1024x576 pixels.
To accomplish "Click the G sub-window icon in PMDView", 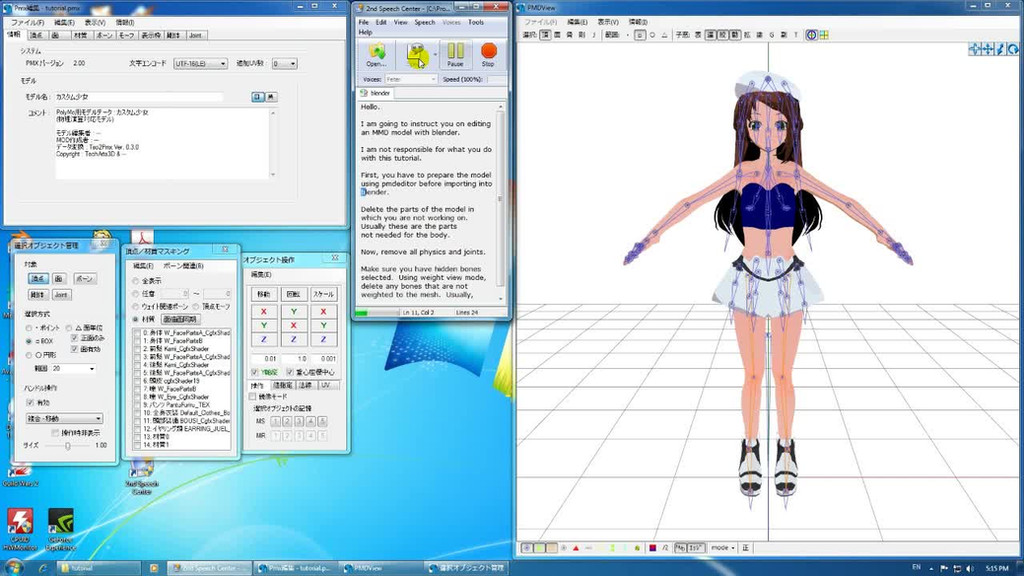I will (771, 35).
